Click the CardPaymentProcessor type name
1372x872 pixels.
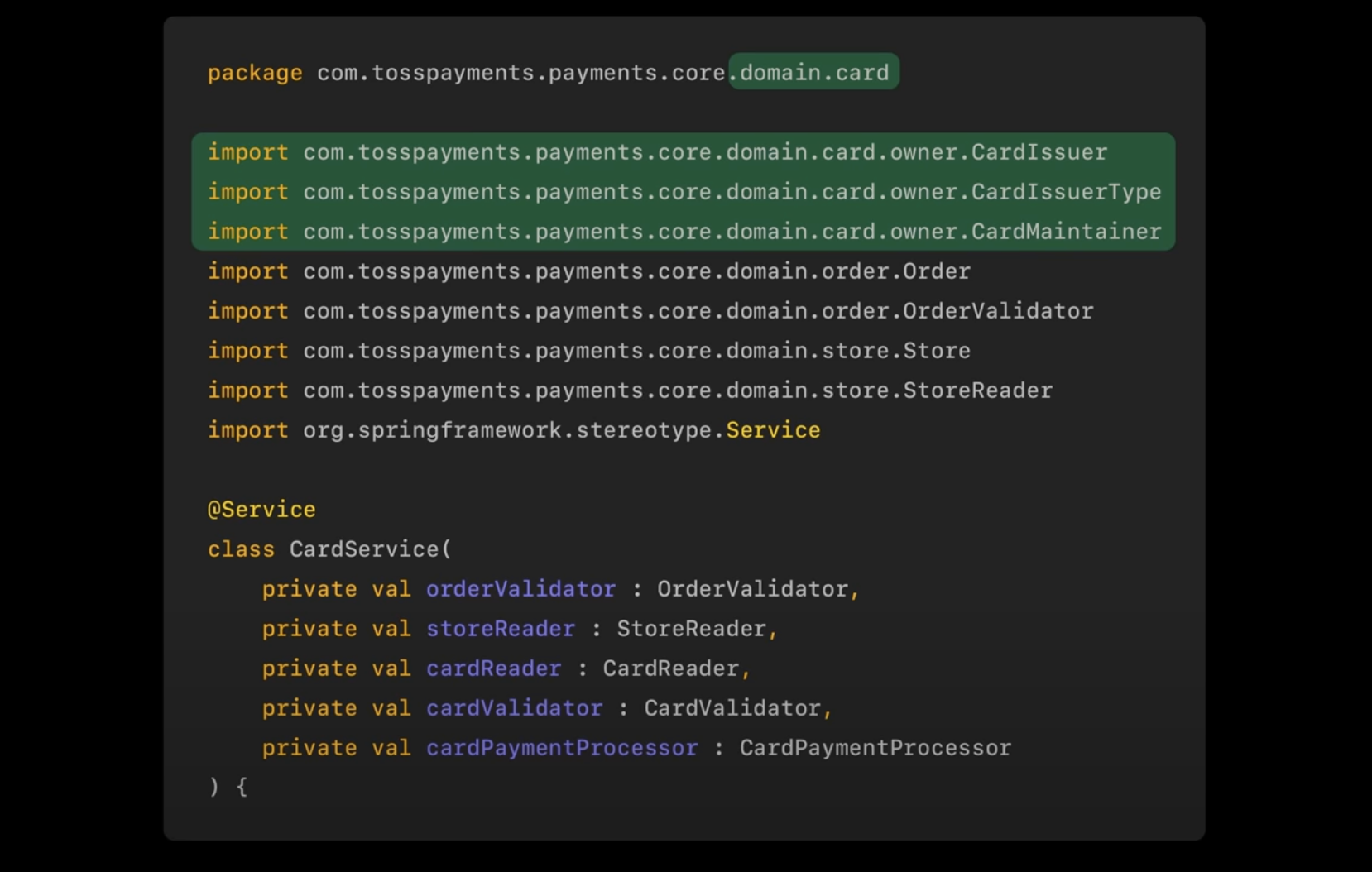tap(875, 748)
